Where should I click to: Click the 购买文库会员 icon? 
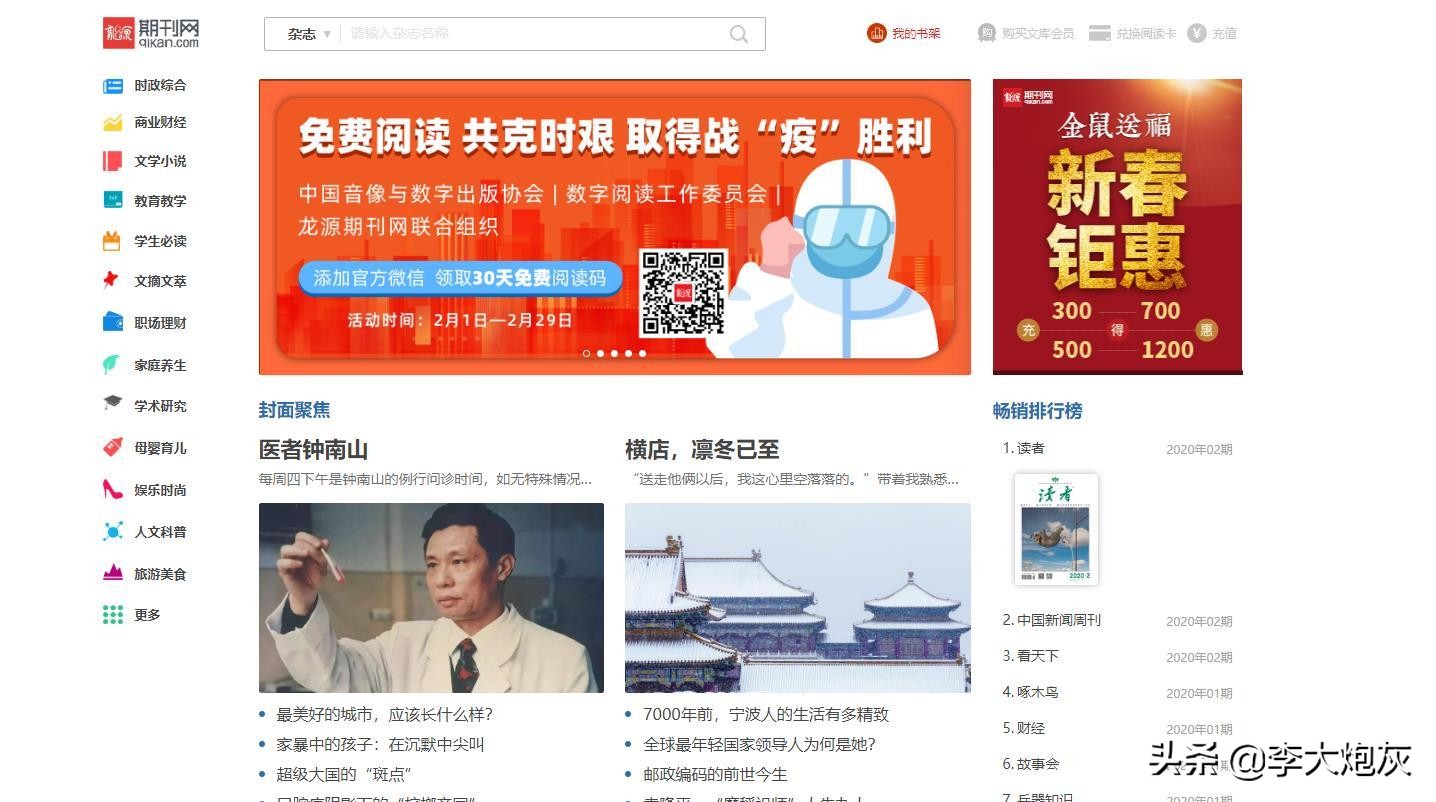click(987, 33)
